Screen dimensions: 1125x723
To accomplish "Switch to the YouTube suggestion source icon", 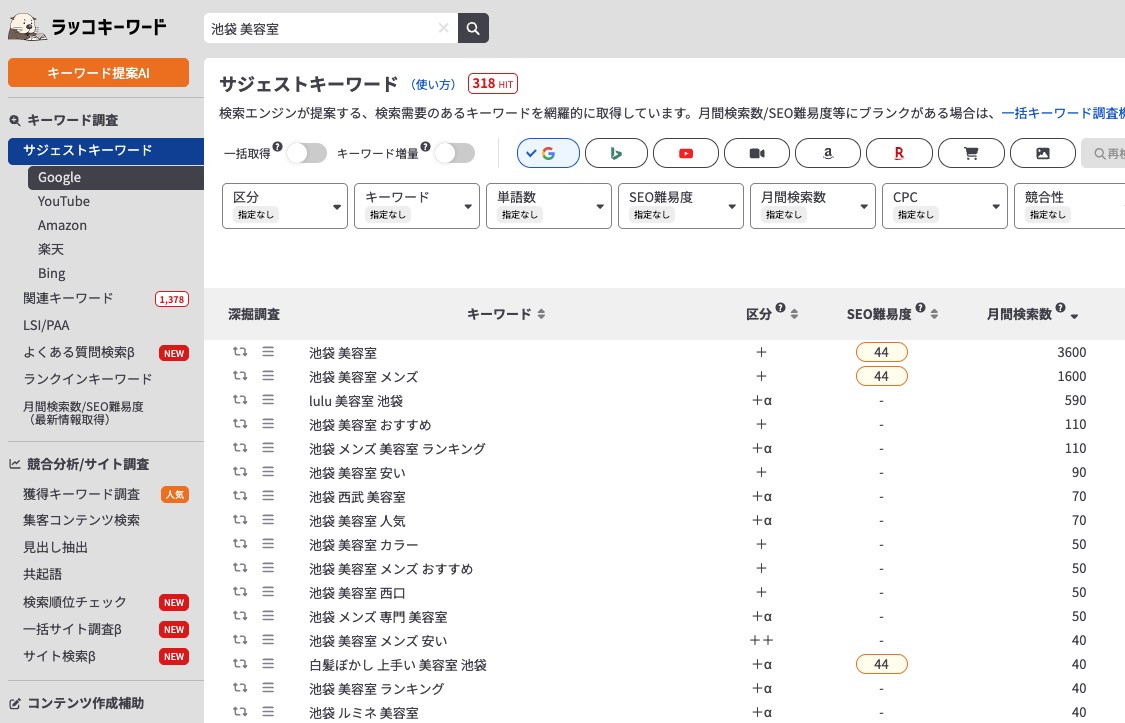I will coord(686,153).
